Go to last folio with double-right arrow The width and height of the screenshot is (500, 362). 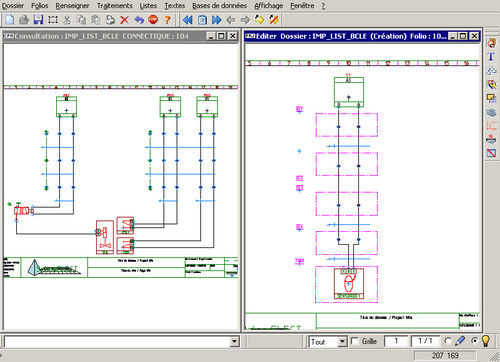point(216,20)
